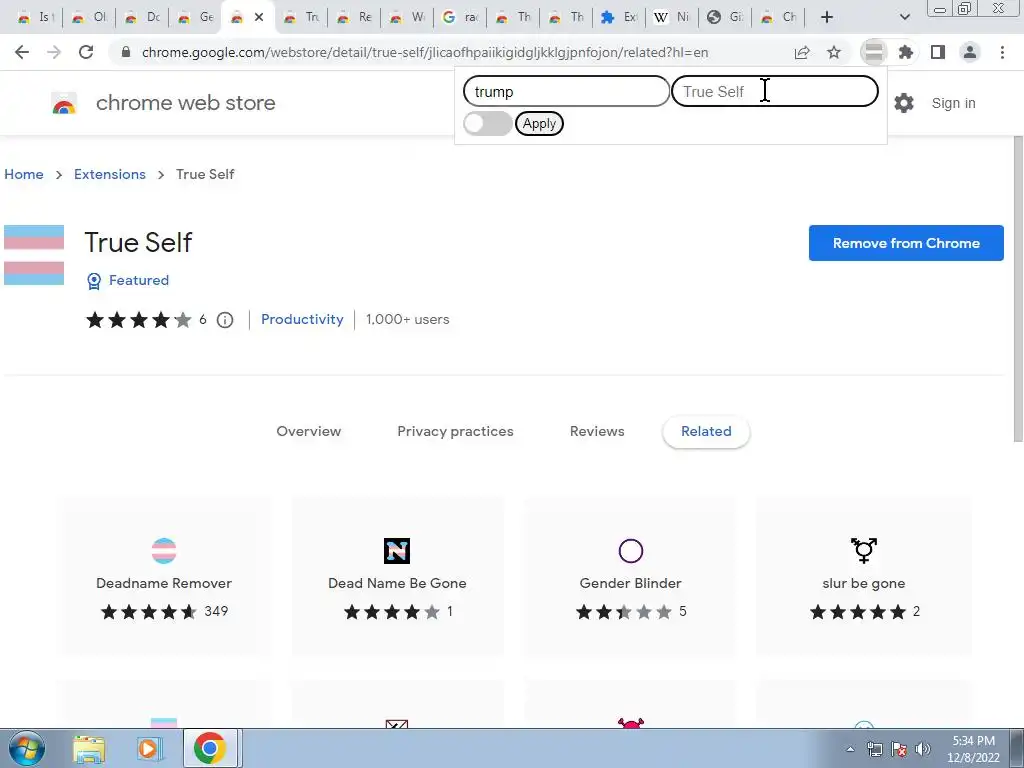Click the volume speaker tray icon

923,749
